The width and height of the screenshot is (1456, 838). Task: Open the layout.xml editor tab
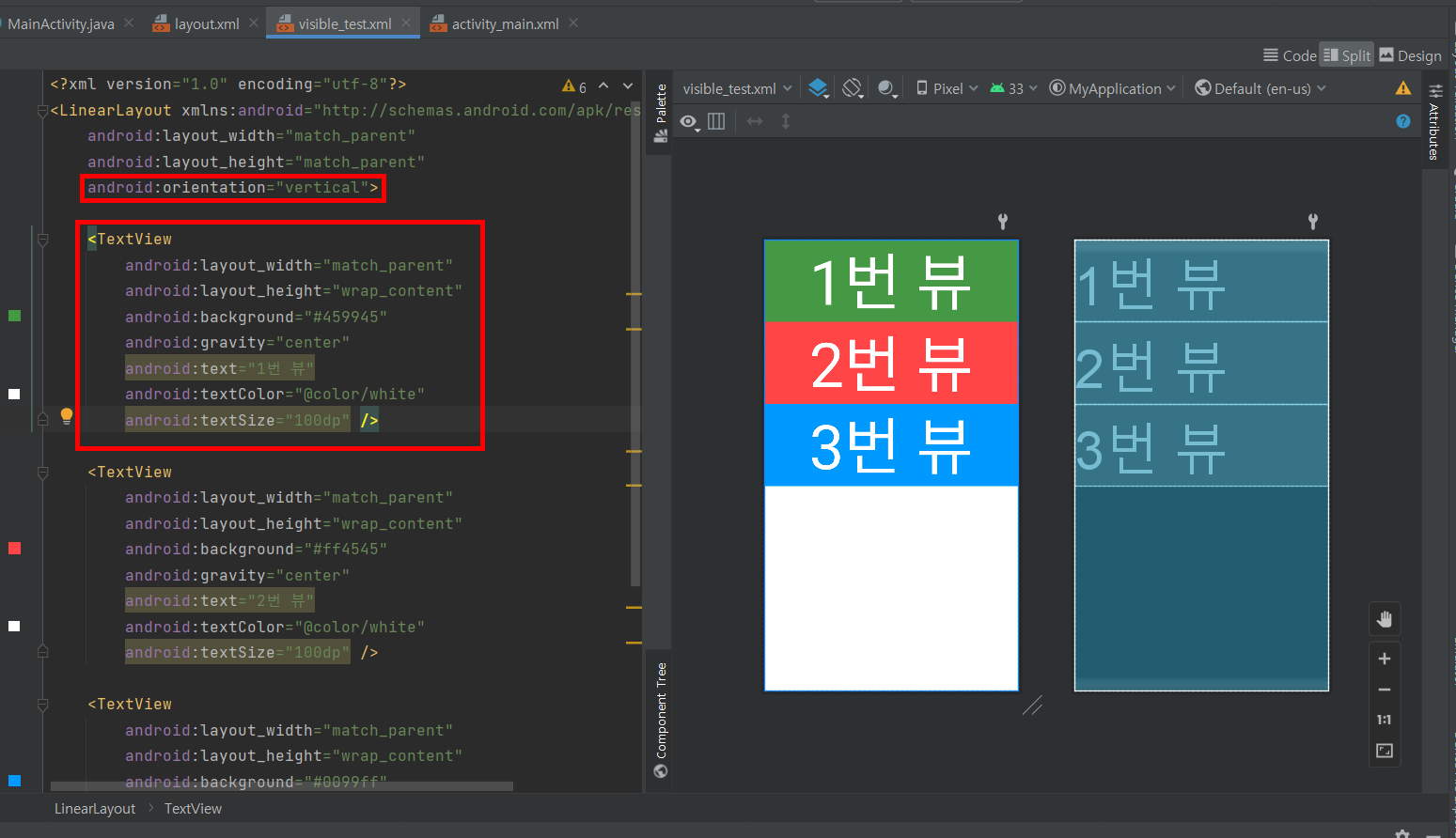tap(196, 23)
